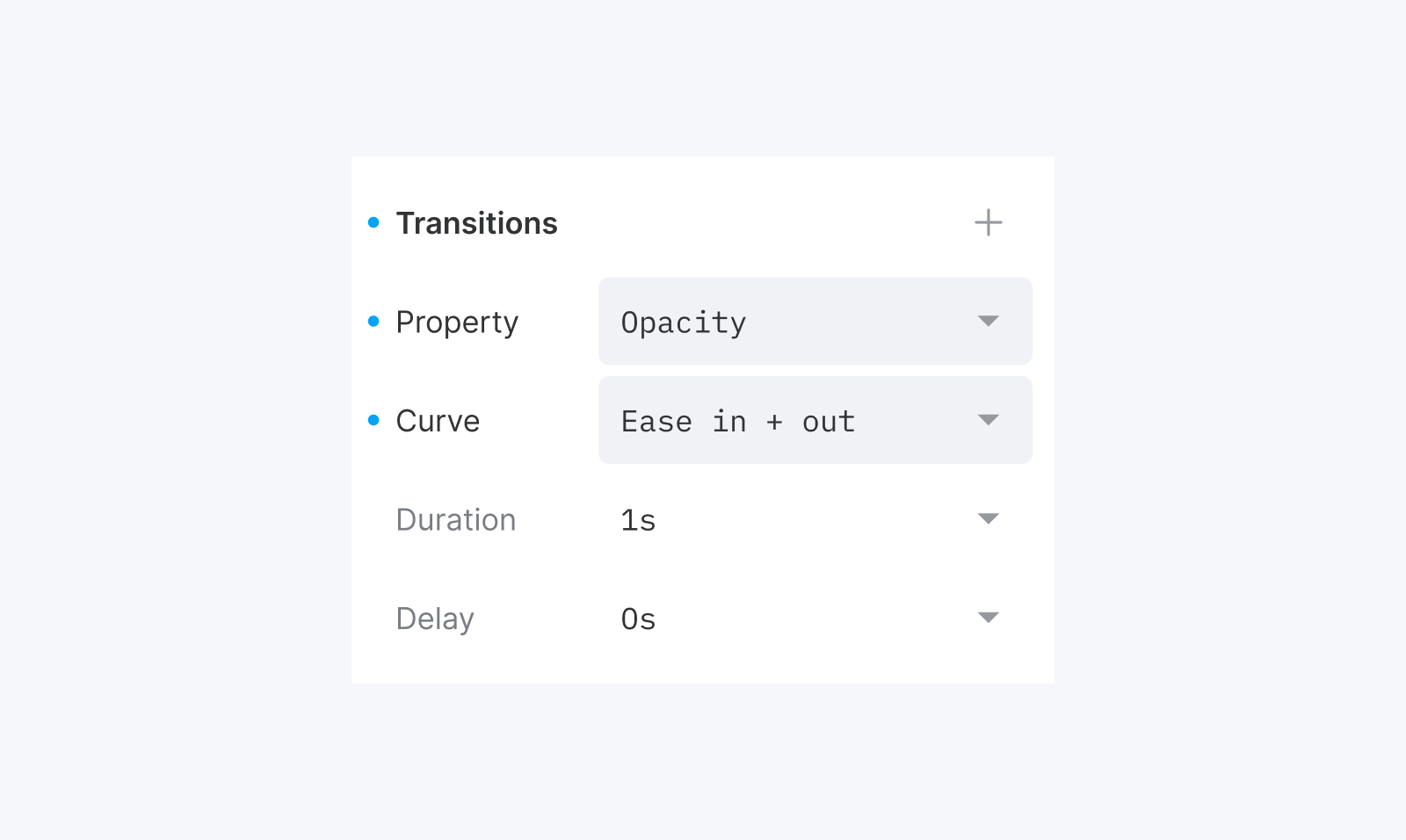Click the Ease in + out value text
Viewport: 1406px width, 840px height.
pyautogui.click(x=737, y=422)
